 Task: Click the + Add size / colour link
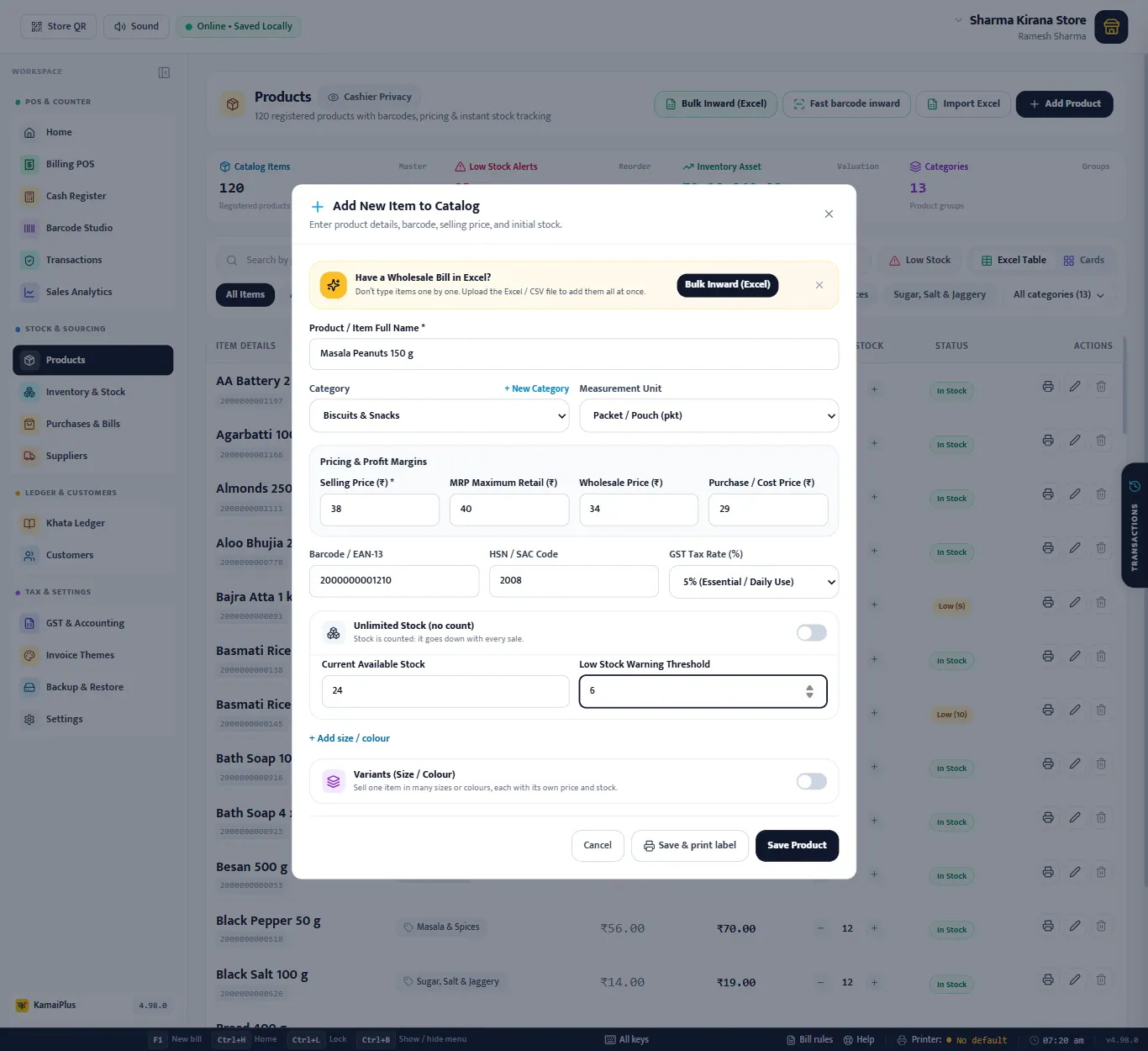pos(350,738)
